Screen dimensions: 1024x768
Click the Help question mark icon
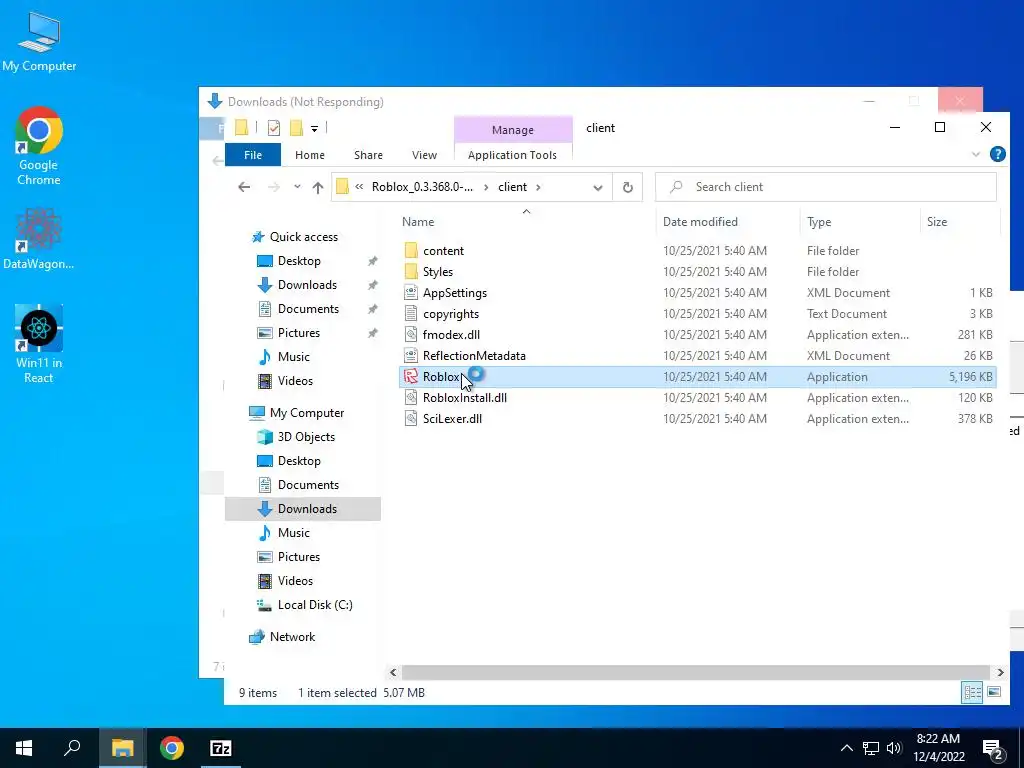[997, 154]
